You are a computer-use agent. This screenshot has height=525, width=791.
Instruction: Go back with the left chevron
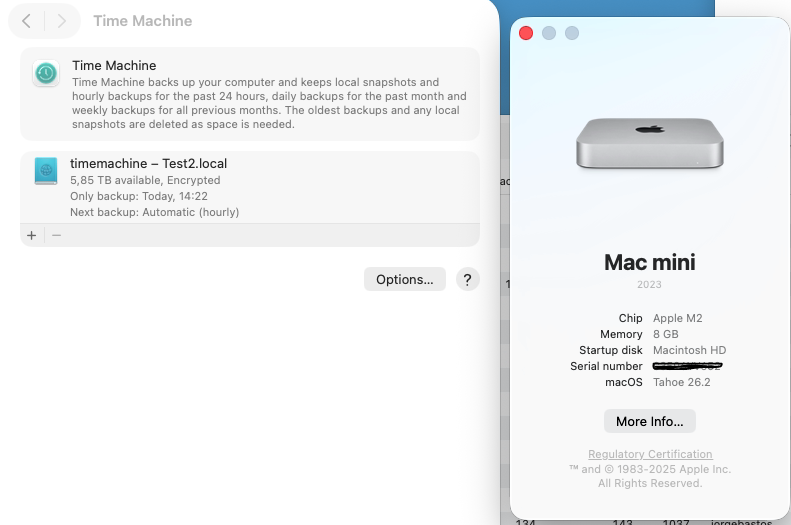pyautogui.click(x=27, y=21)
